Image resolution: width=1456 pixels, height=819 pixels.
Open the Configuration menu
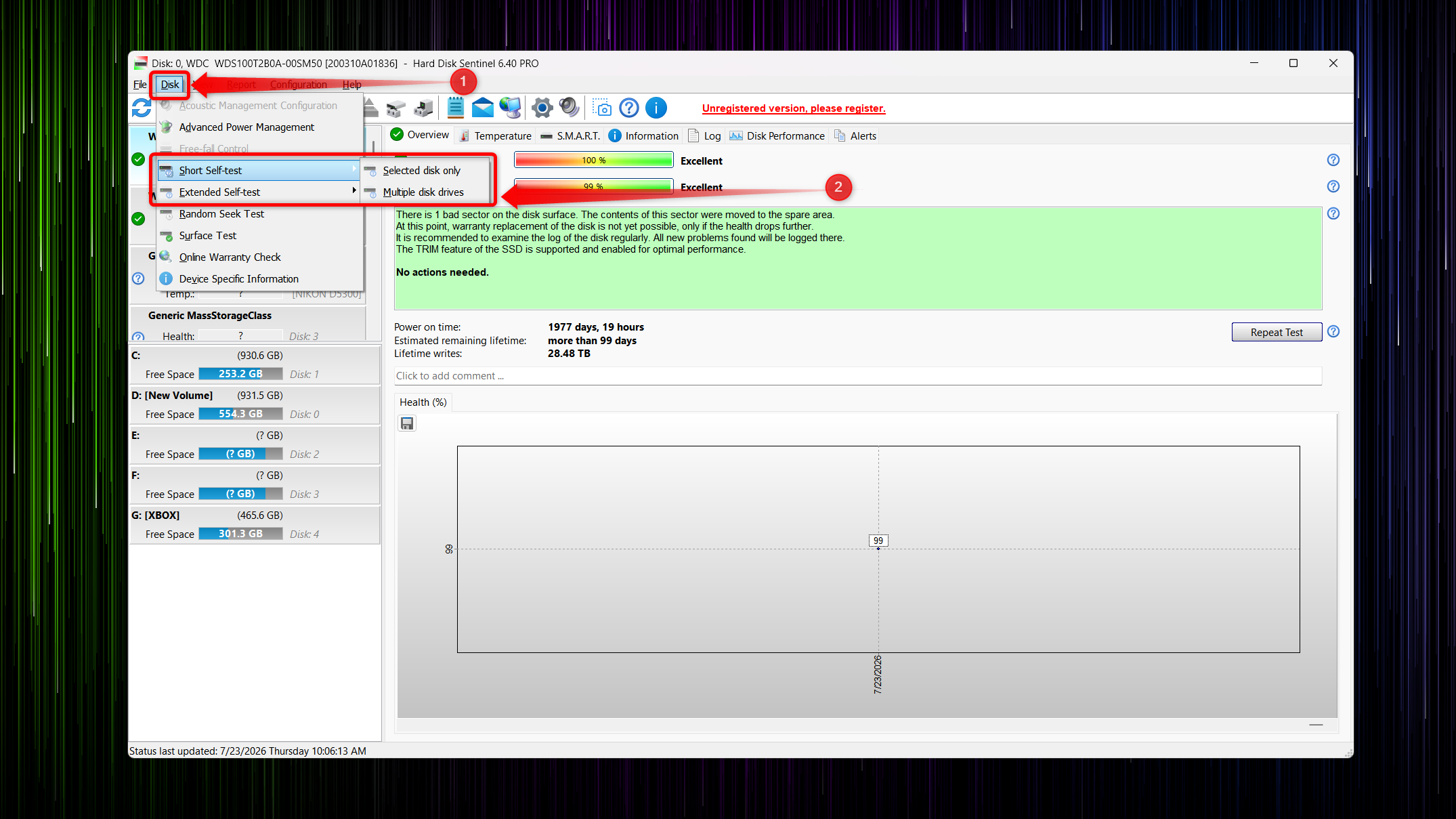299,84
